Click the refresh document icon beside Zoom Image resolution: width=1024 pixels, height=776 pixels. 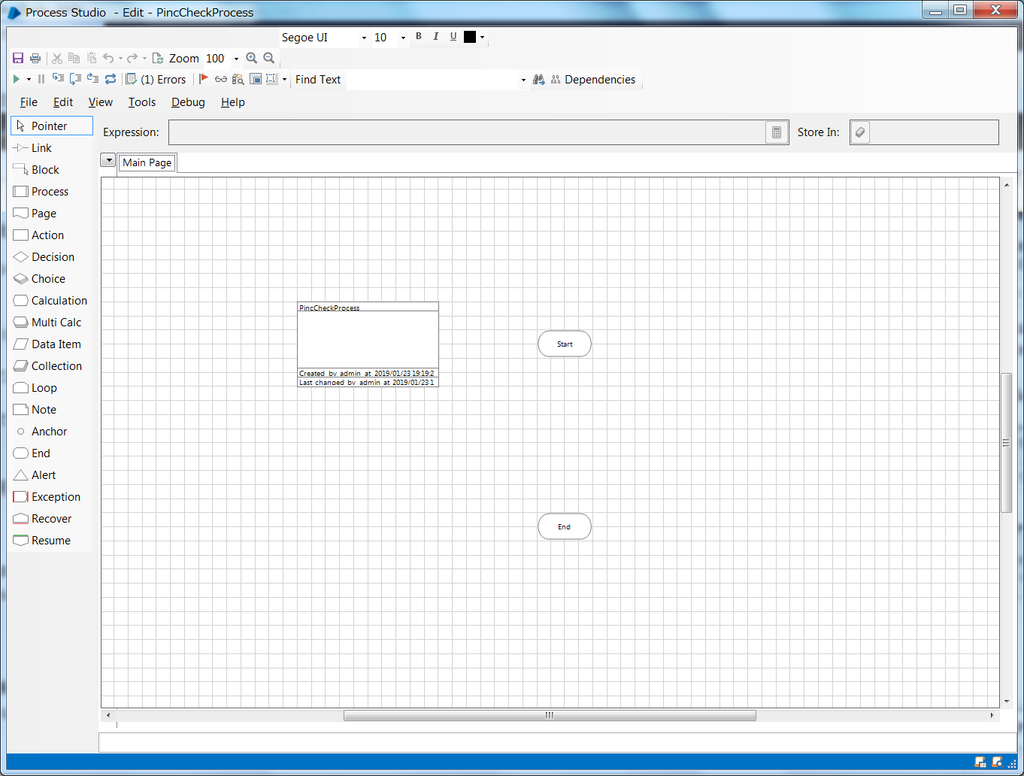[157, 58]
